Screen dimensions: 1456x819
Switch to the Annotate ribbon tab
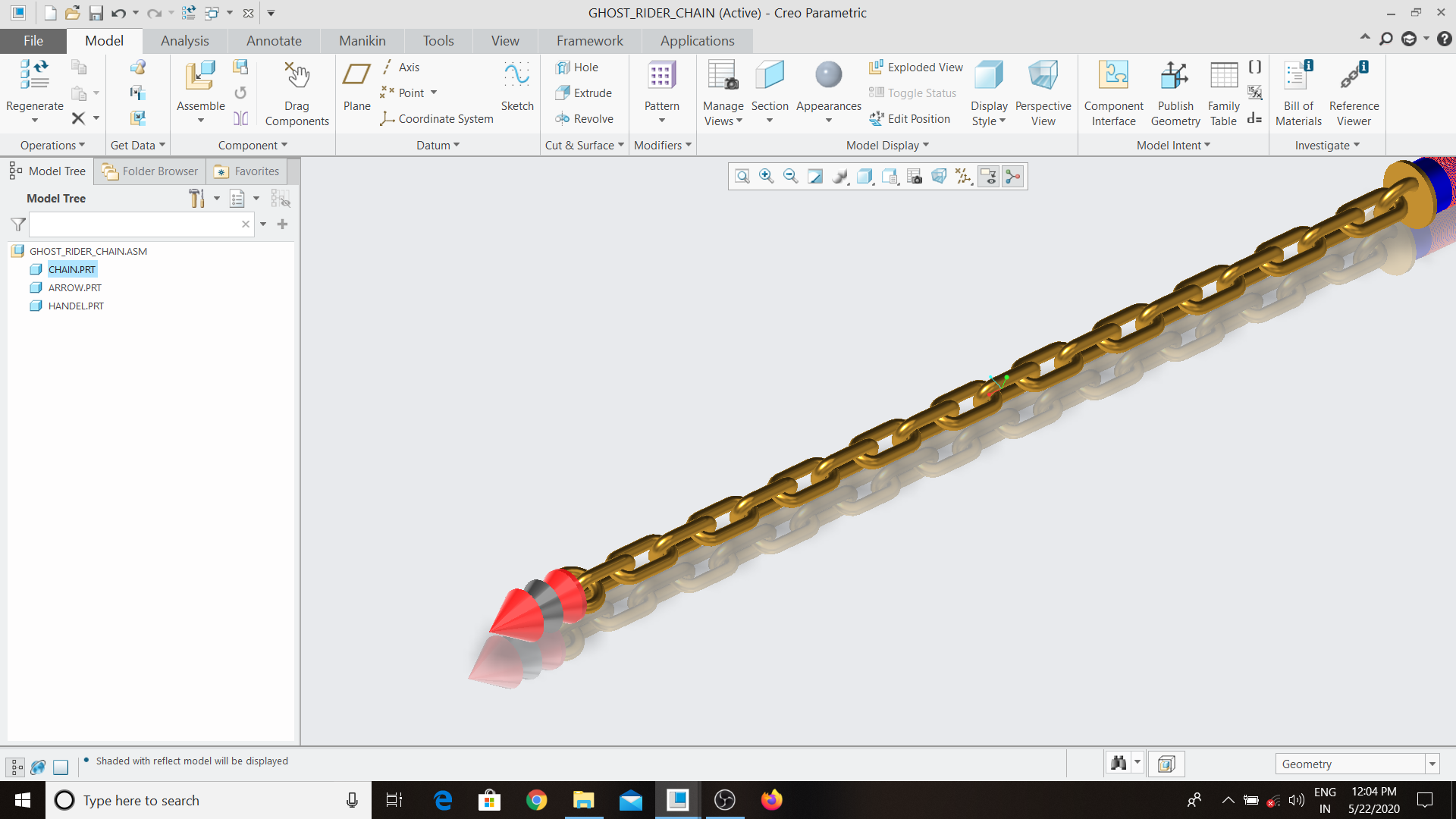pyautogui.click(x=274, y=41)
